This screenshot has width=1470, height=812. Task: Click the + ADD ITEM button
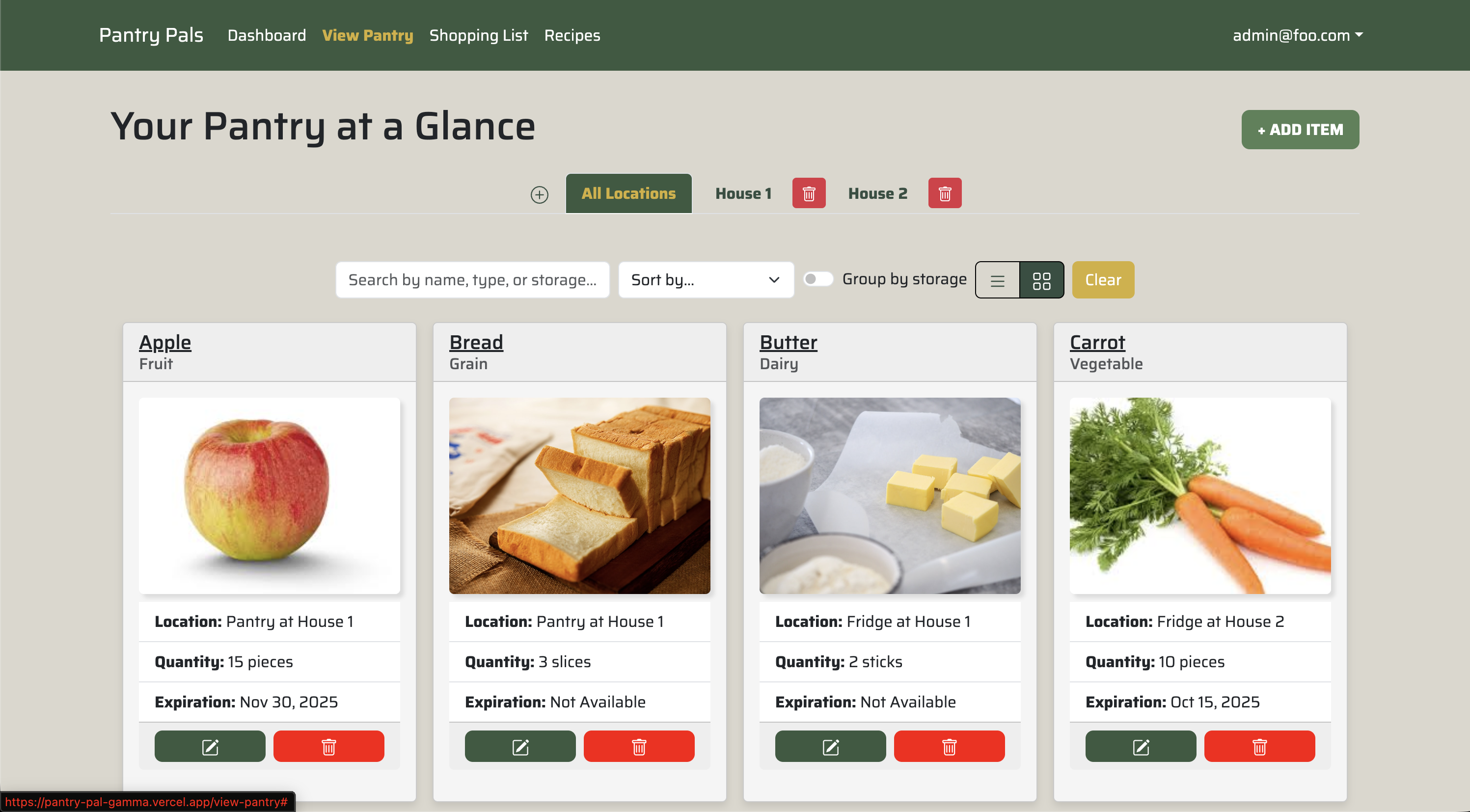(x=1300, y=130)
